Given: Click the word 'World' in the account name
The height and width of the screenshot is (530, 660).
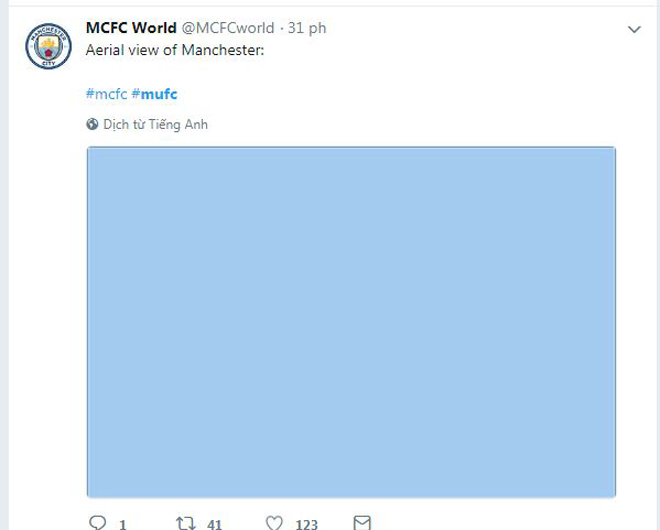Looking at the screenshot, I should [154, 28].
